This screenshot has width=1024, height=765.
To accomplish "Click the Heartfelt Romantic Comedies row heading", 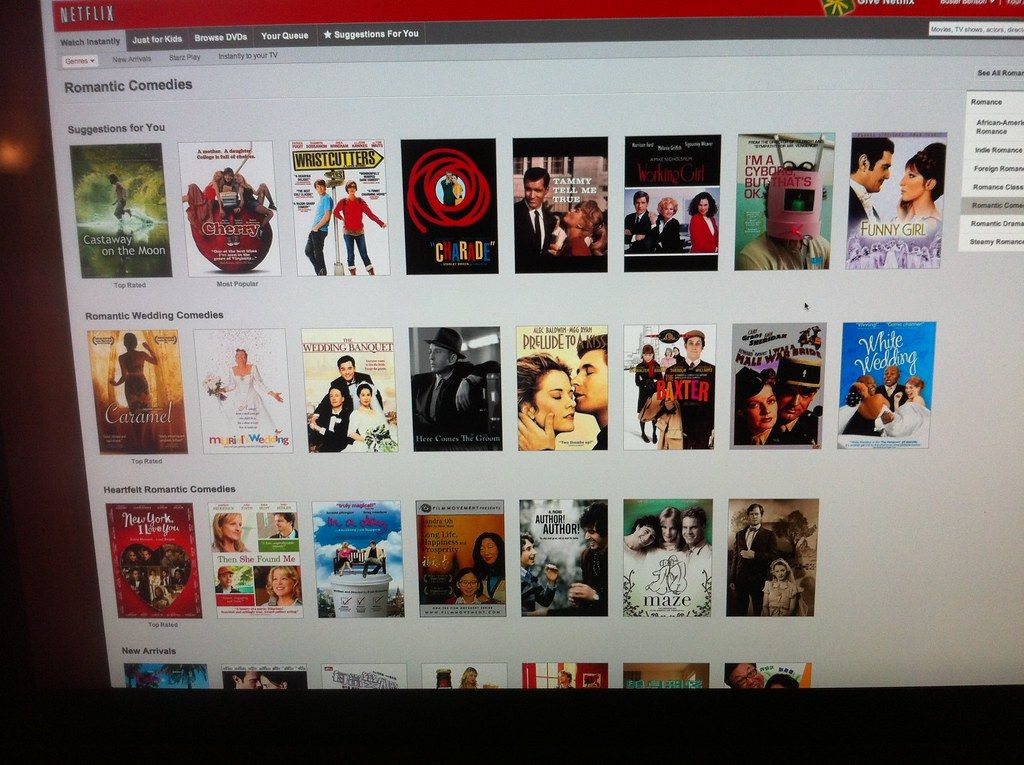I will tap(169, 489).
